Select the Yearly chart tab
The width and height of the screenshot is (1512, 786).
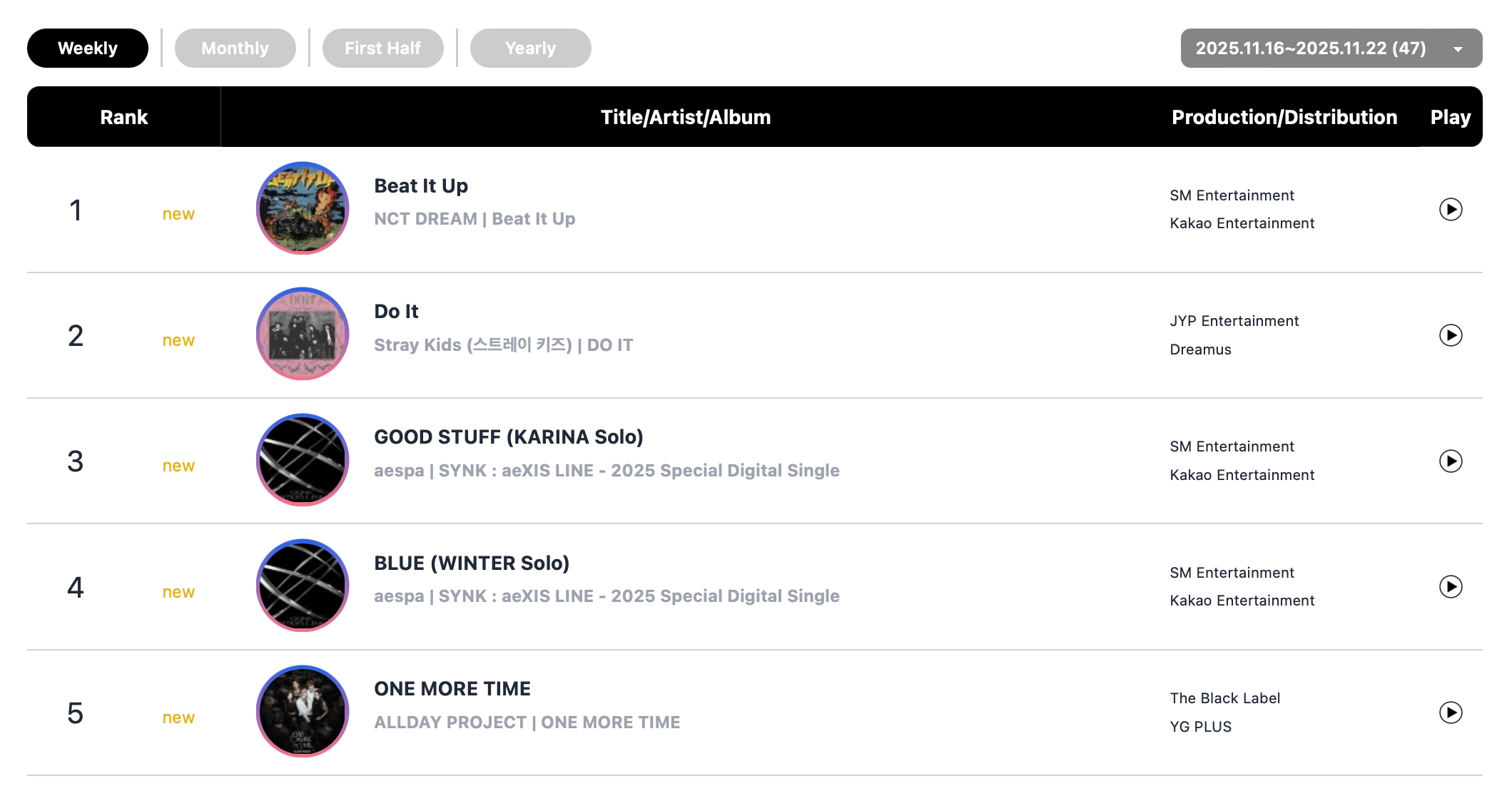pos(530,49)
